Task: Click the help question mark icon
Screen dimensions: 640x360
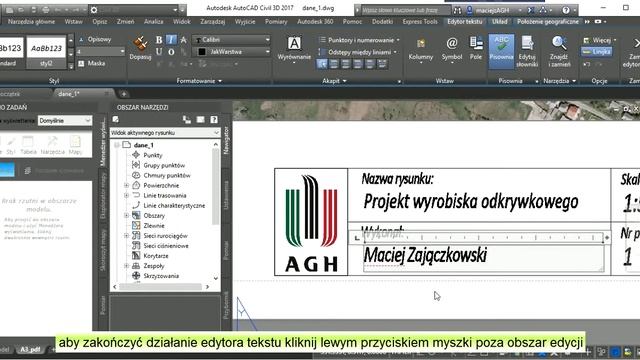Action: (x=566, y=10)
